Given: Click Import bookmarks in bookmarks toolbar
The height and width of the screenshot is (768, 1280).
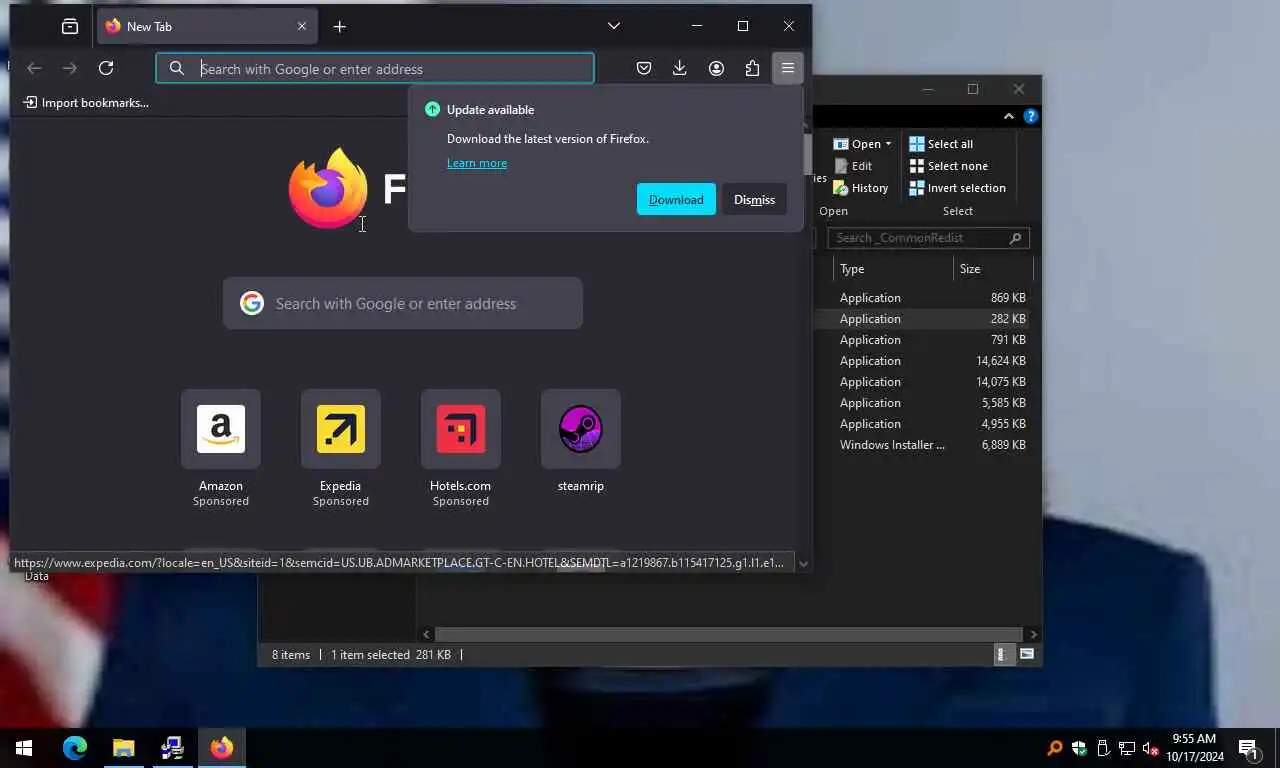Looking at the screenshot, I should tap(86, 103).
